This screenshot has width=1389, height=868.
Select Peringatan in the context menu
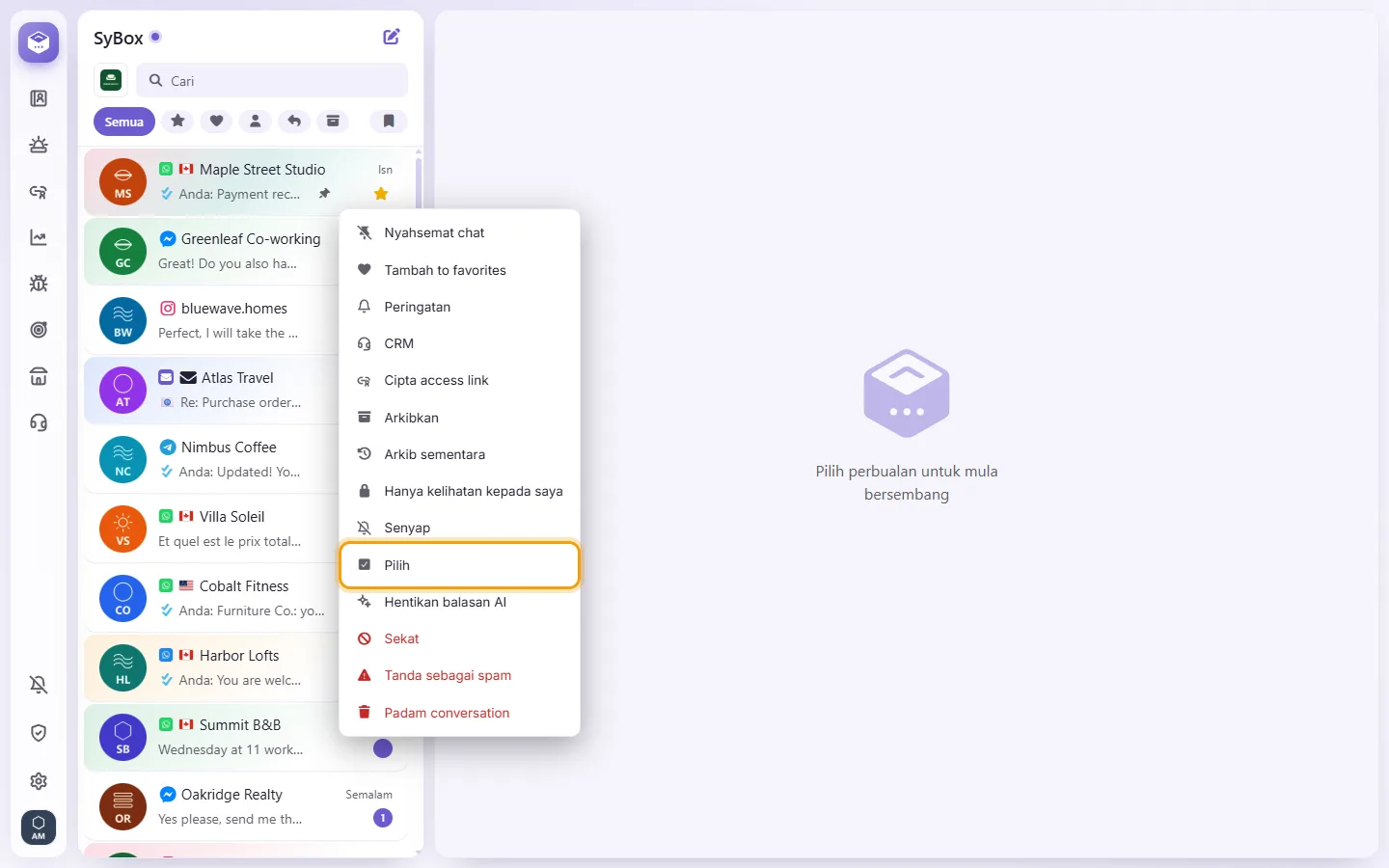[460, 307]
